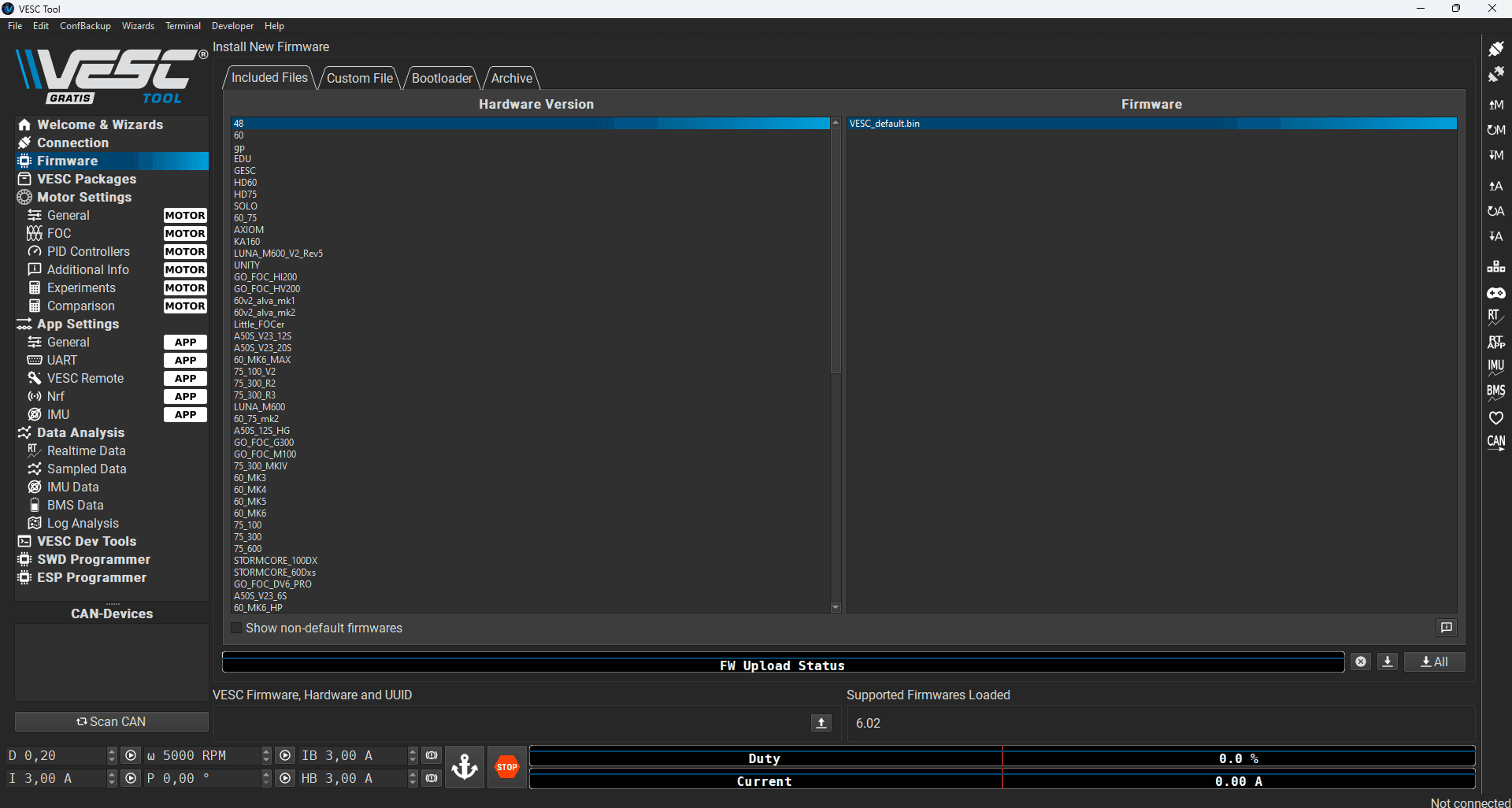
Task: Enable Show non-default firmwares checkbox
Action: click(236, 628)
